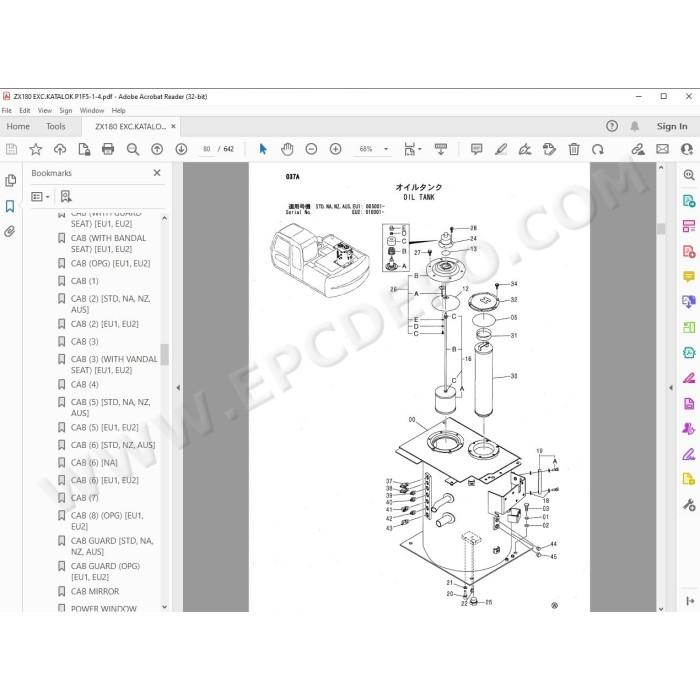This screenshot has width=700, height=700.
Task: Switch to the Home tab
Action: [18, 126]
